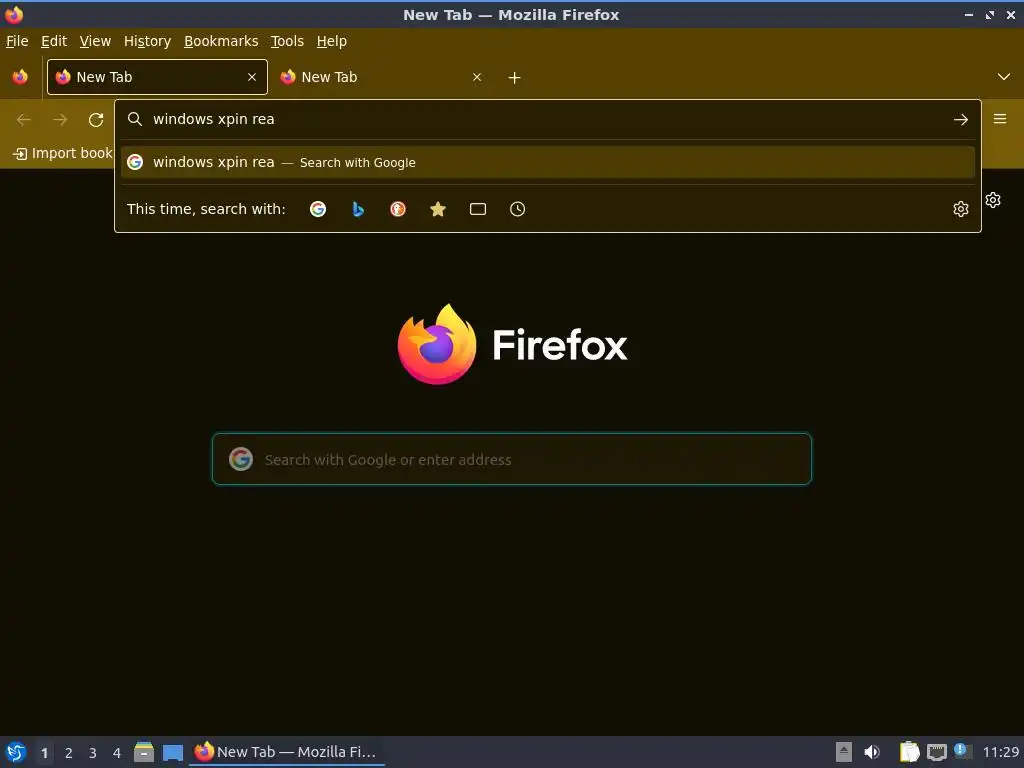
Task: Open the Tools menu
Action: pyautogui.click(x=287, y=41)
